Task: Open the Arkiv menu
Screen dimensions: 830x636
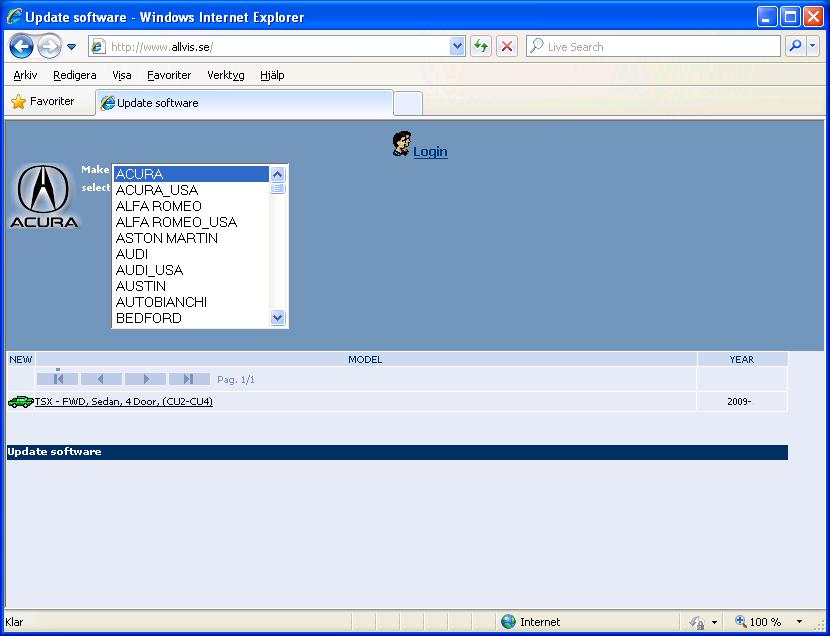Action: (x=25, y=75)
